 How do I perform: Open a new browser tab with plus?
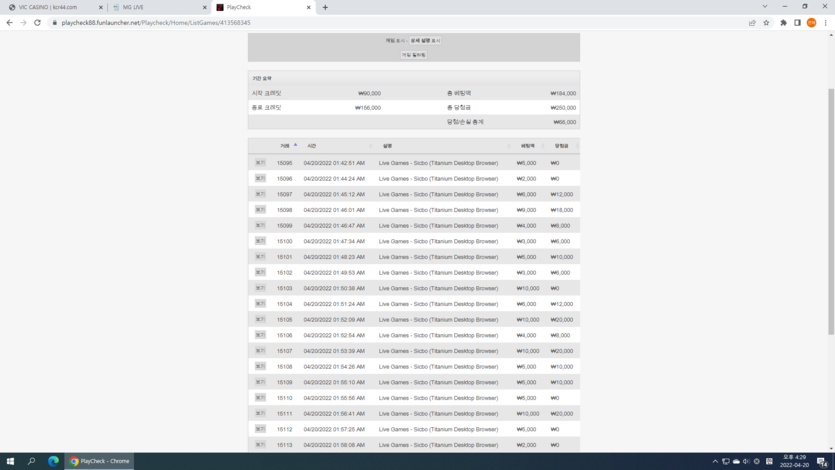[325, 7]
